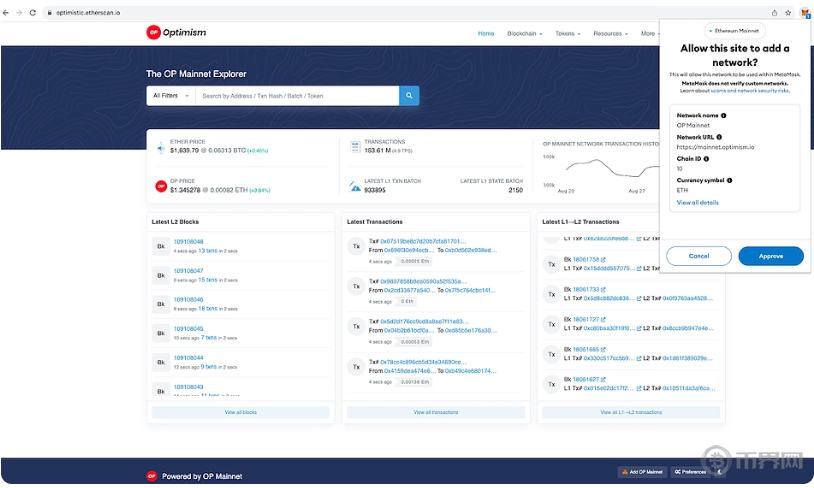Go to the Home nav item

pyautogui.click(x=486, y=33)
